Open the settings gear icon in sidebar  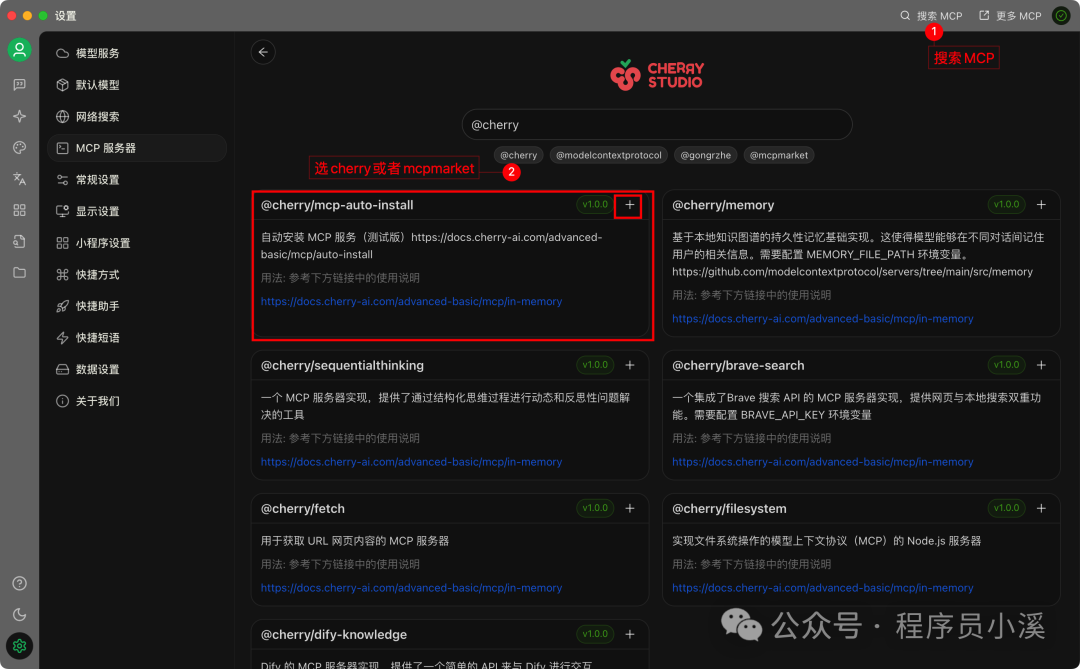coord(19,646)
